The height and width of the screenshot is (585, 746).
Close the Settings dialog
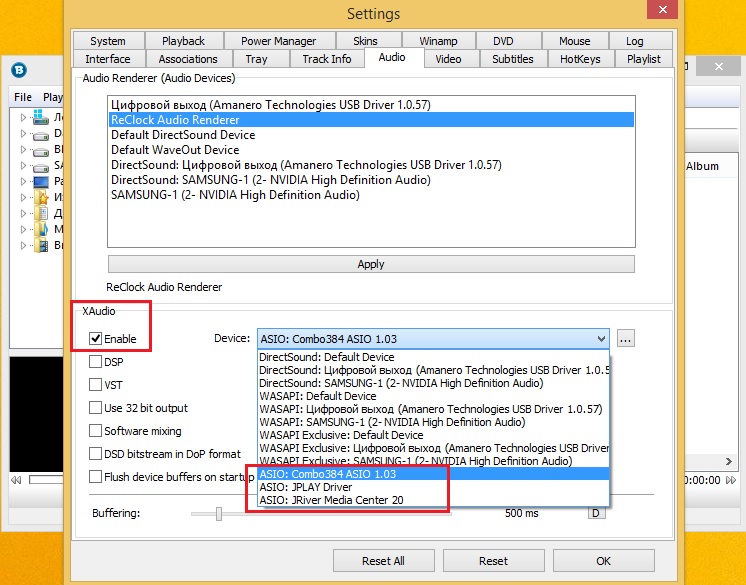tap(662, 9)
